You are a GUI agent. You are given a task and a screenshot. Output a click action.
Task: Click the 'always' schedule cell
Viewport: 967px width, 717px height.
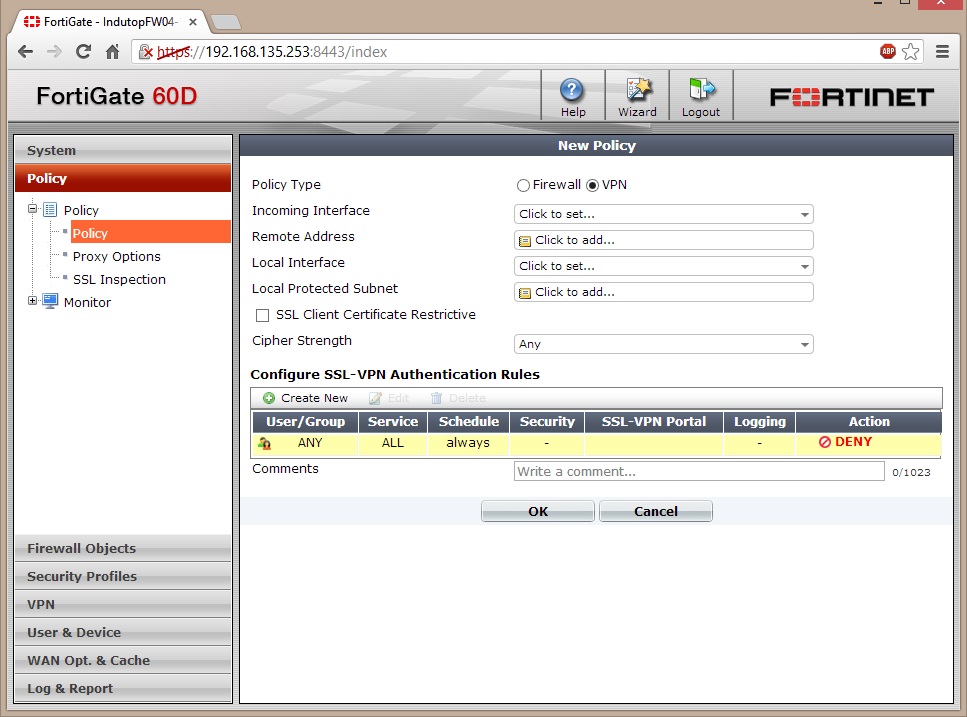(x=468, y=443)
